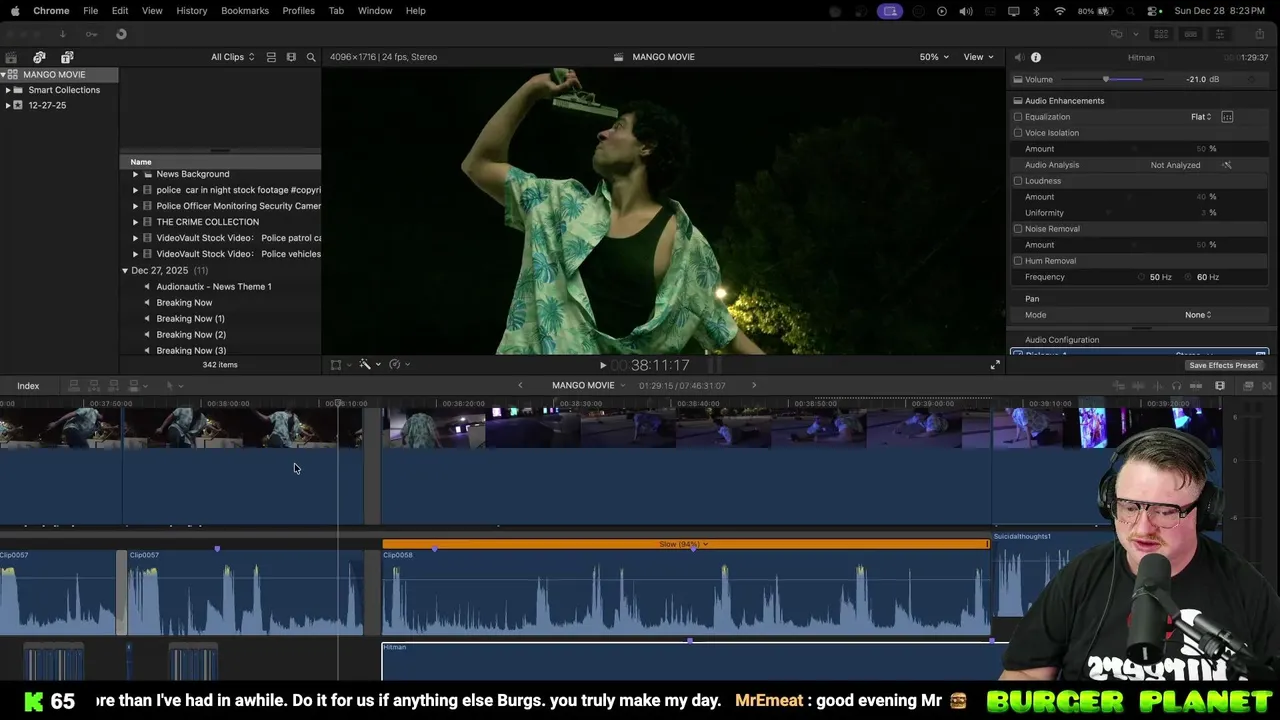Click the browser search magnifier icon
This screenshot has width=1280, height=720.
pos(311,57)
